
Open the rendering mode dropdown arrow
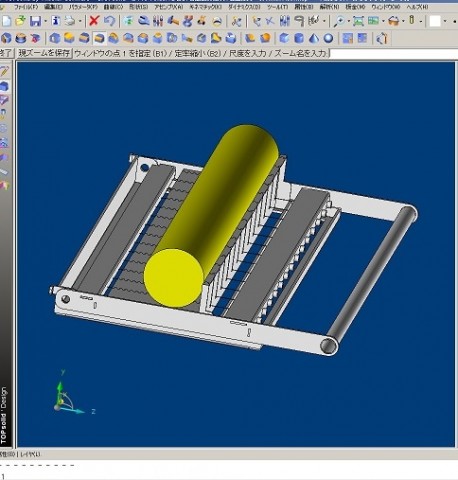[403, 22]
